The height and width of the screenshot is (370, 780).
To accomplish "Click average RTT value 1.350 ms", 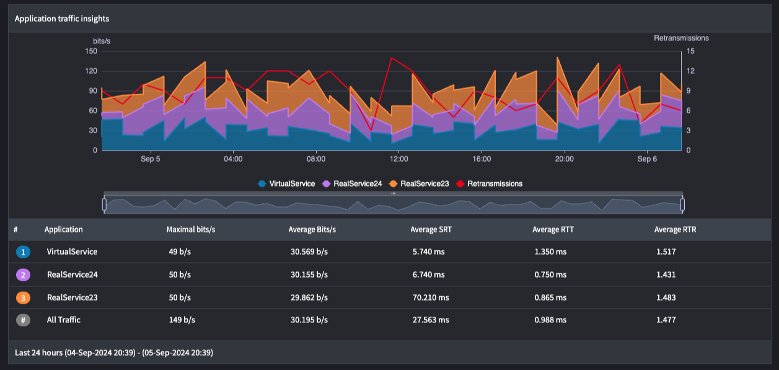I will 551,252.
